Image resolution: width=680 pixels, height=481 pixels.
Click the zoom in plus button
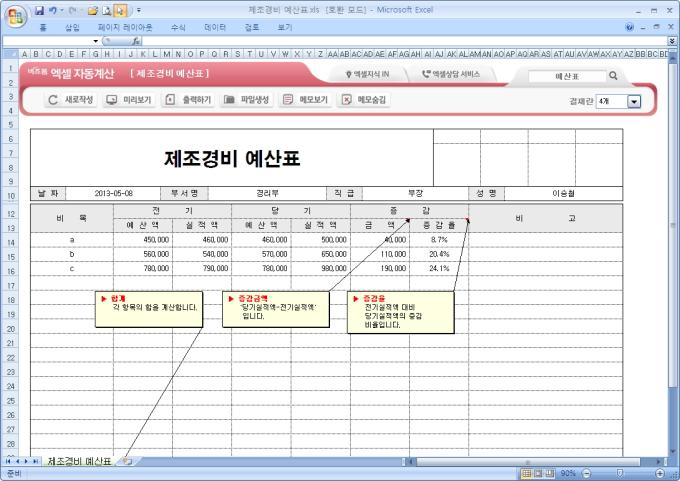click(660, 473)
